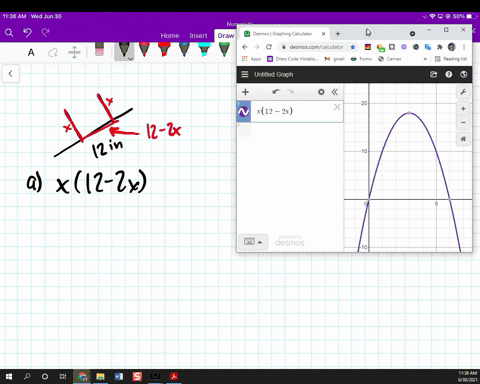Screen dimensions: 480x384
Task: Open File Explorer from the taskbar
Action: click(100, 377)
